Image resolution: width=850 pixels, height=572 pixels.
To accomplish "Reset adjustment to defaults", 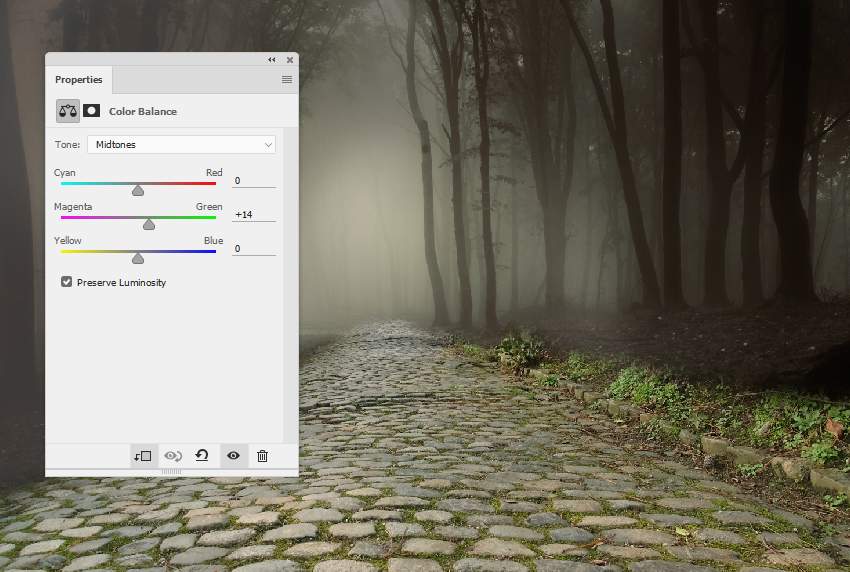I will point(202,455).
